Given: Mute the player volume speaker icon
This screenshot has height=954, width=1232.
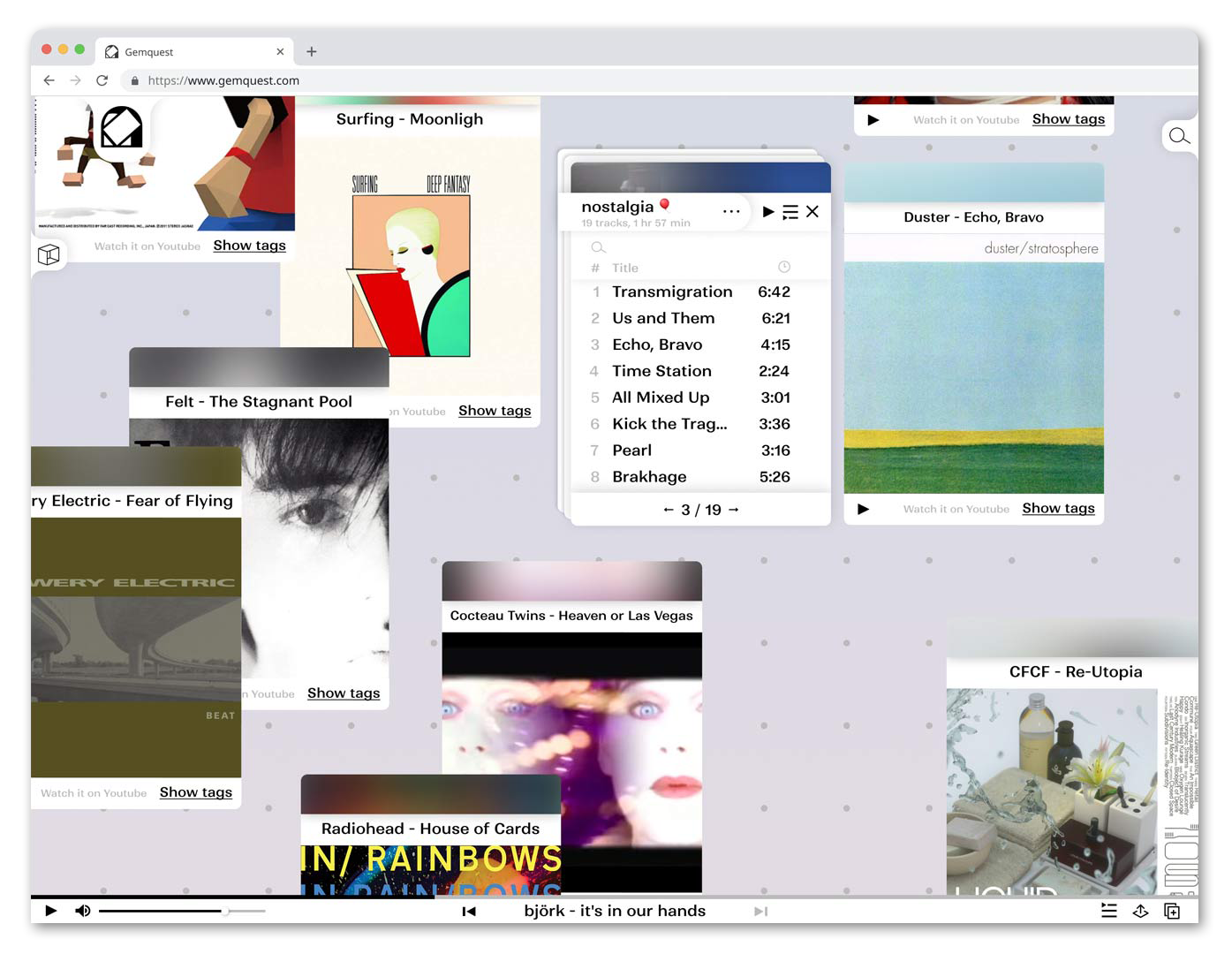Looking at the screenshot, I should pyautogui.click(x=82, y=911).
